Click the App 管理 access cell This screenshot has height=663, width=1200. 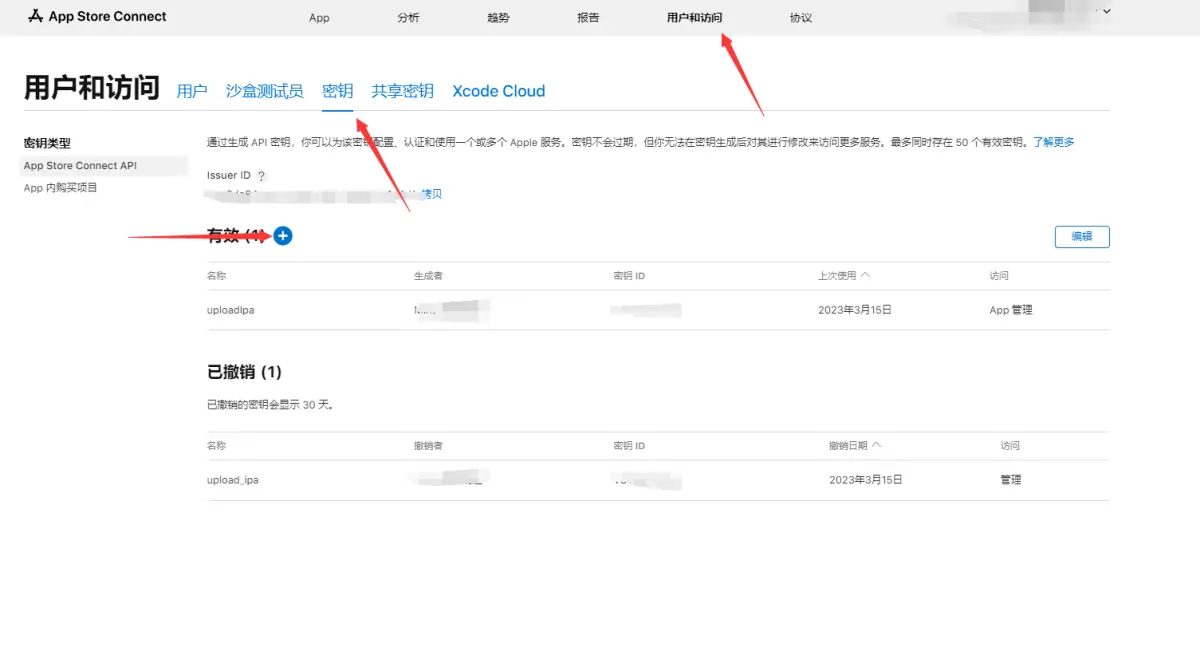coord(1011,310)
